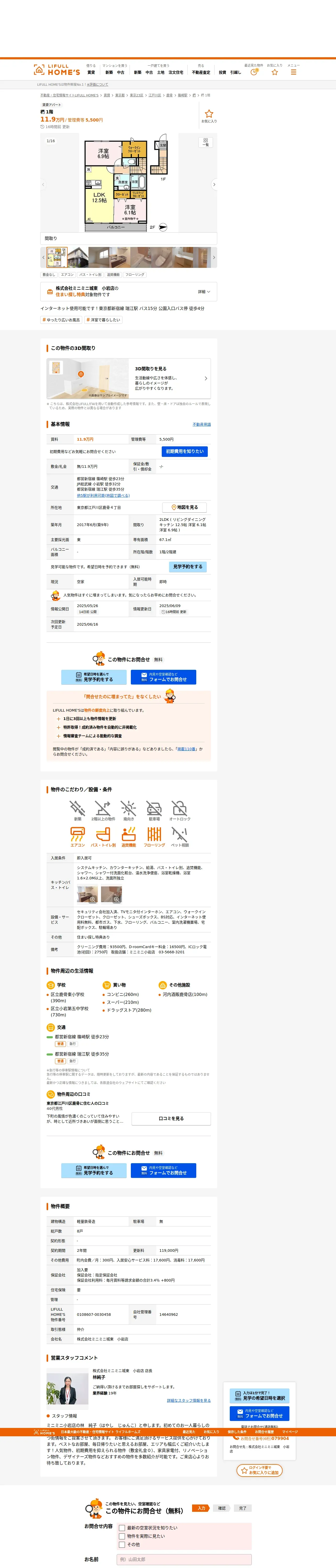
Task: Open マイページ in sticky orange bar
Action: tap(290, 1432)
